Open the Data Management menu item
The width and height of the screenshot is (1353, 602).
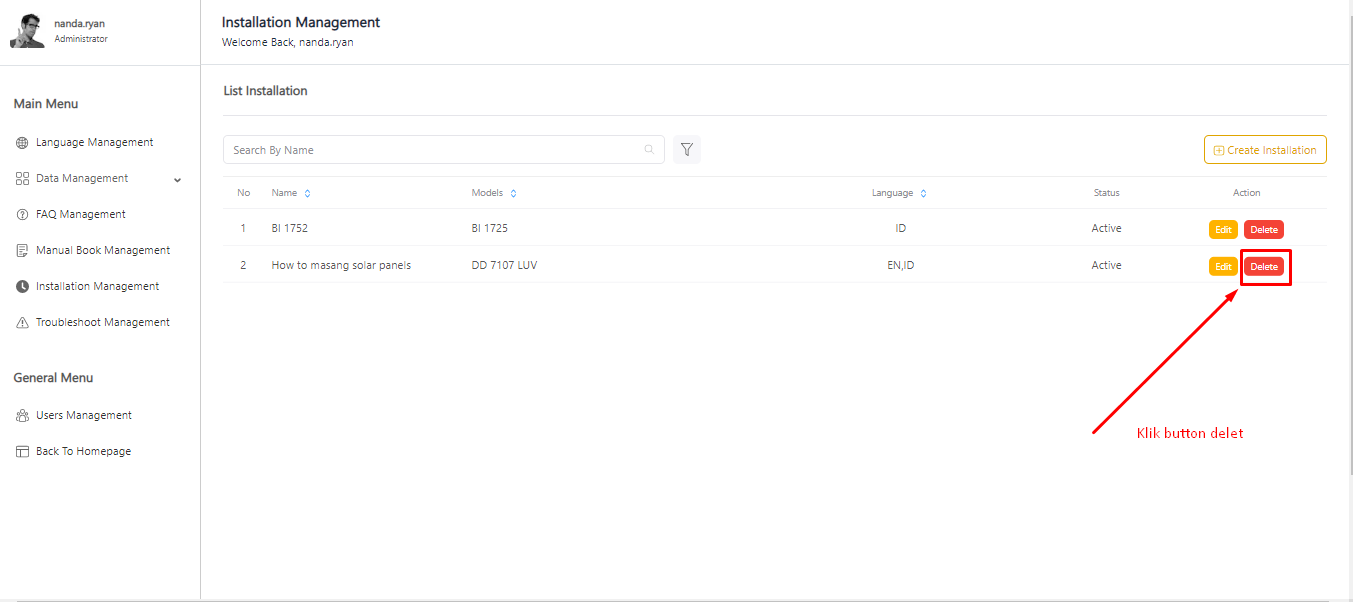82,179
